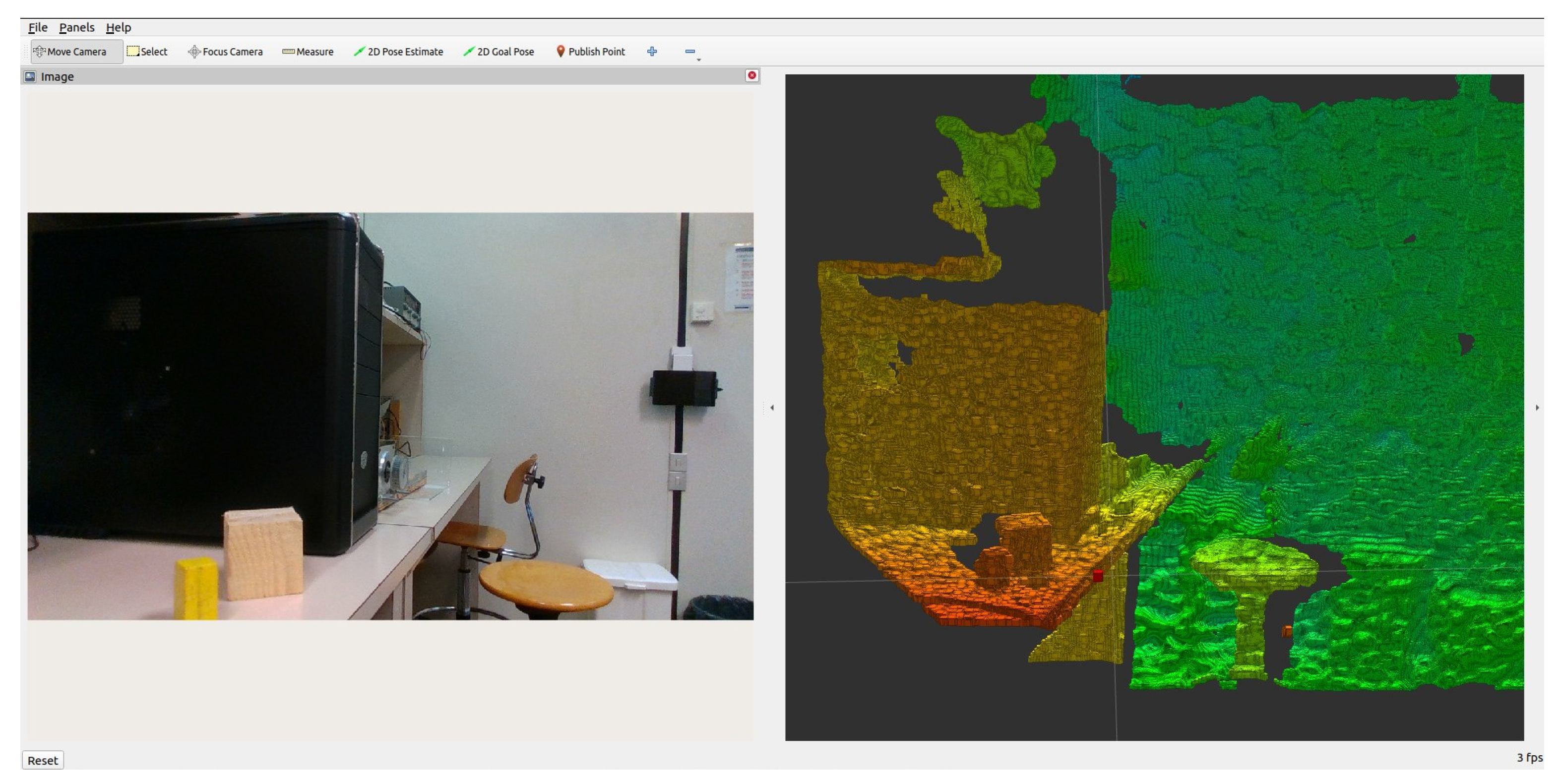Open the File menu
Image resolution: width=1561 pixels, height=784 pixels.
click(x=38, y=27)
